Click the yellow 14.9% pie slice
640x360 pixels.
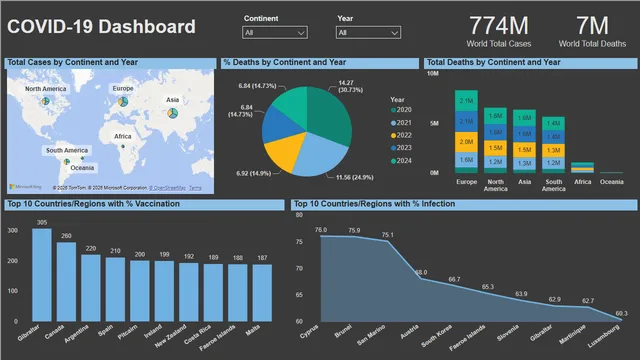[286, 151]
